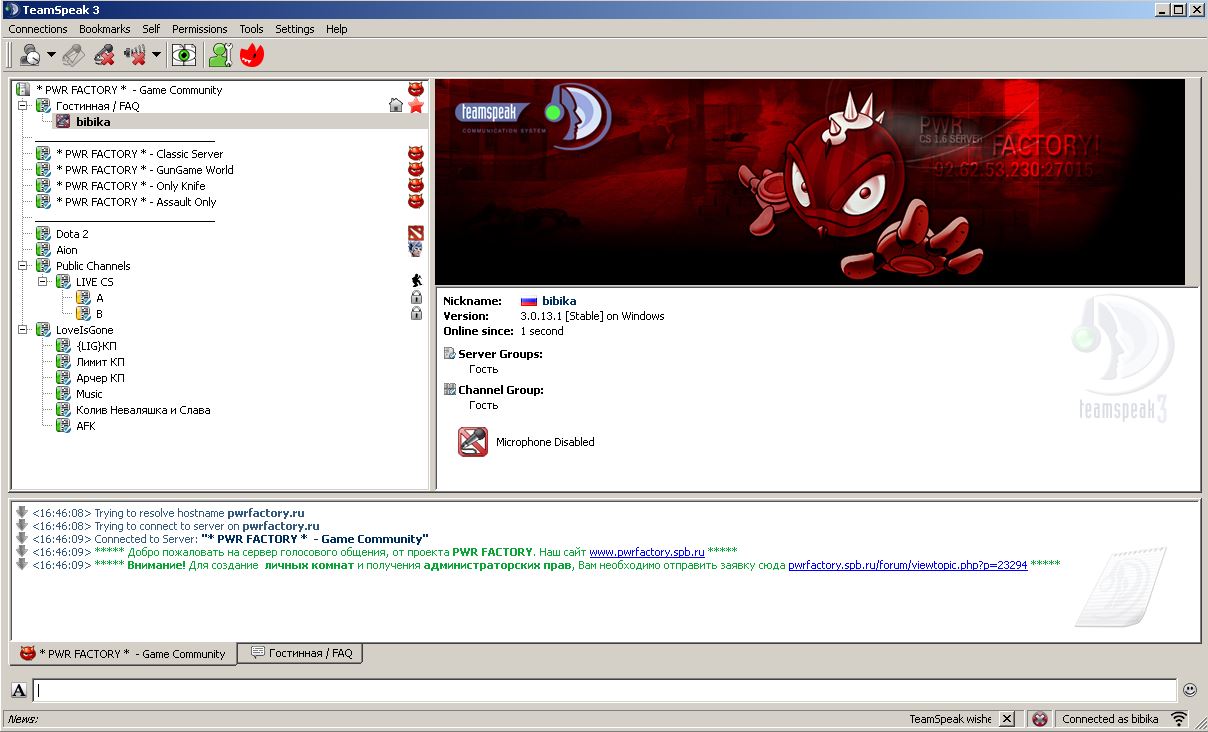The image size is (1208, 732).
Task: Collapse the LoveIsGone channel group
Action: (23, 330)
